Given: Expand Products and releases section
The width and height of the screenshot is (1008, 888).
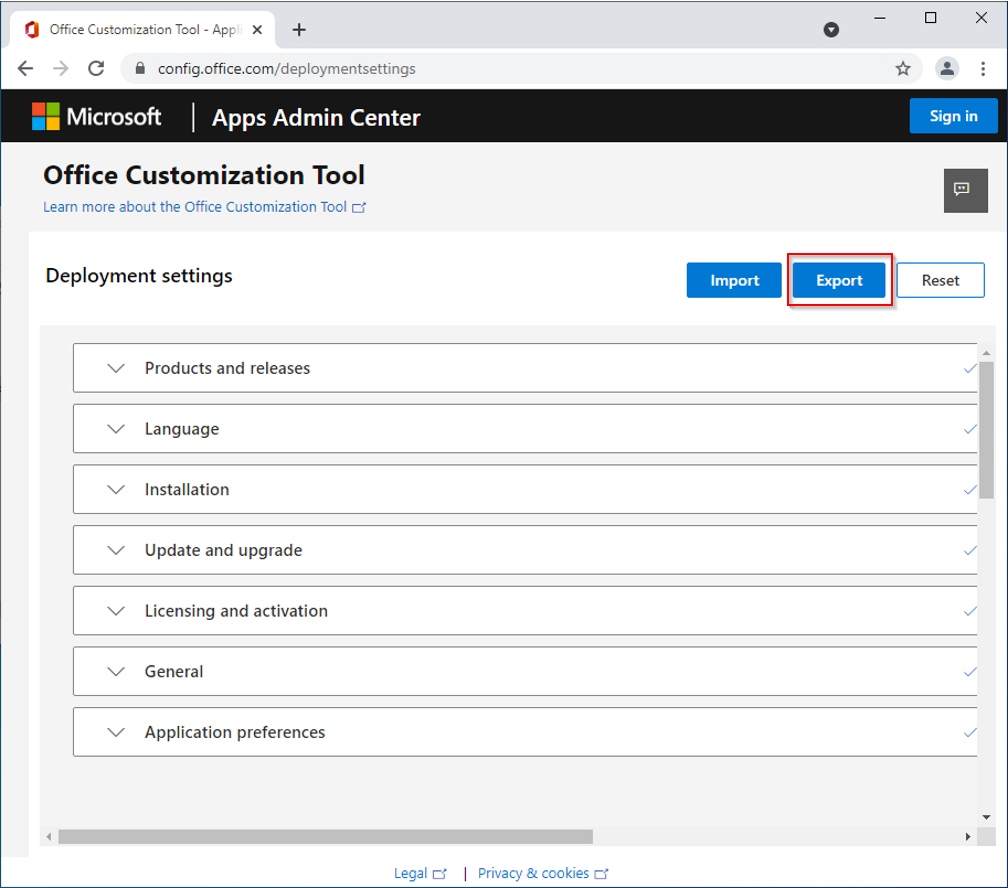Looking at the screenshot, I should tap(116, 368).
